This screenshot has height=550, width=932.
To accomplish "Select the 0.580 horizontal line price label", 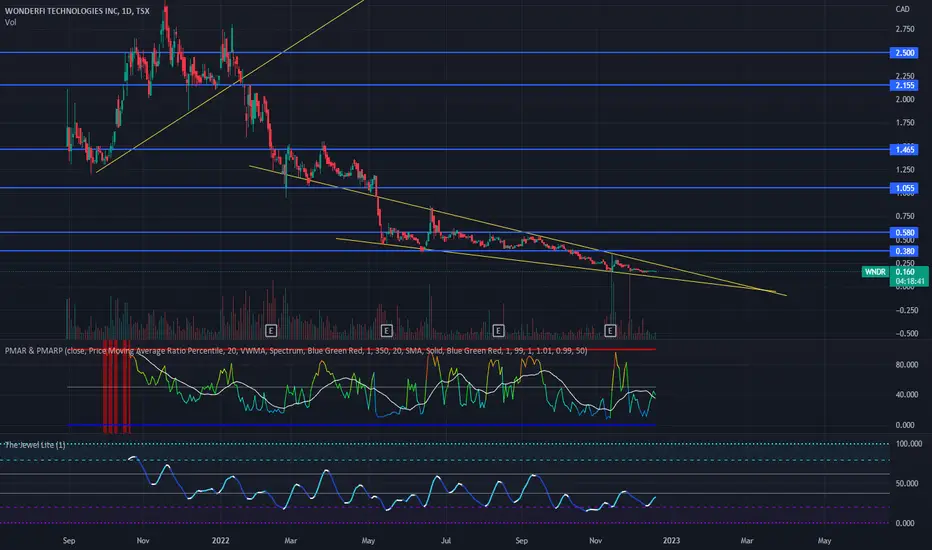I will 904,232.
